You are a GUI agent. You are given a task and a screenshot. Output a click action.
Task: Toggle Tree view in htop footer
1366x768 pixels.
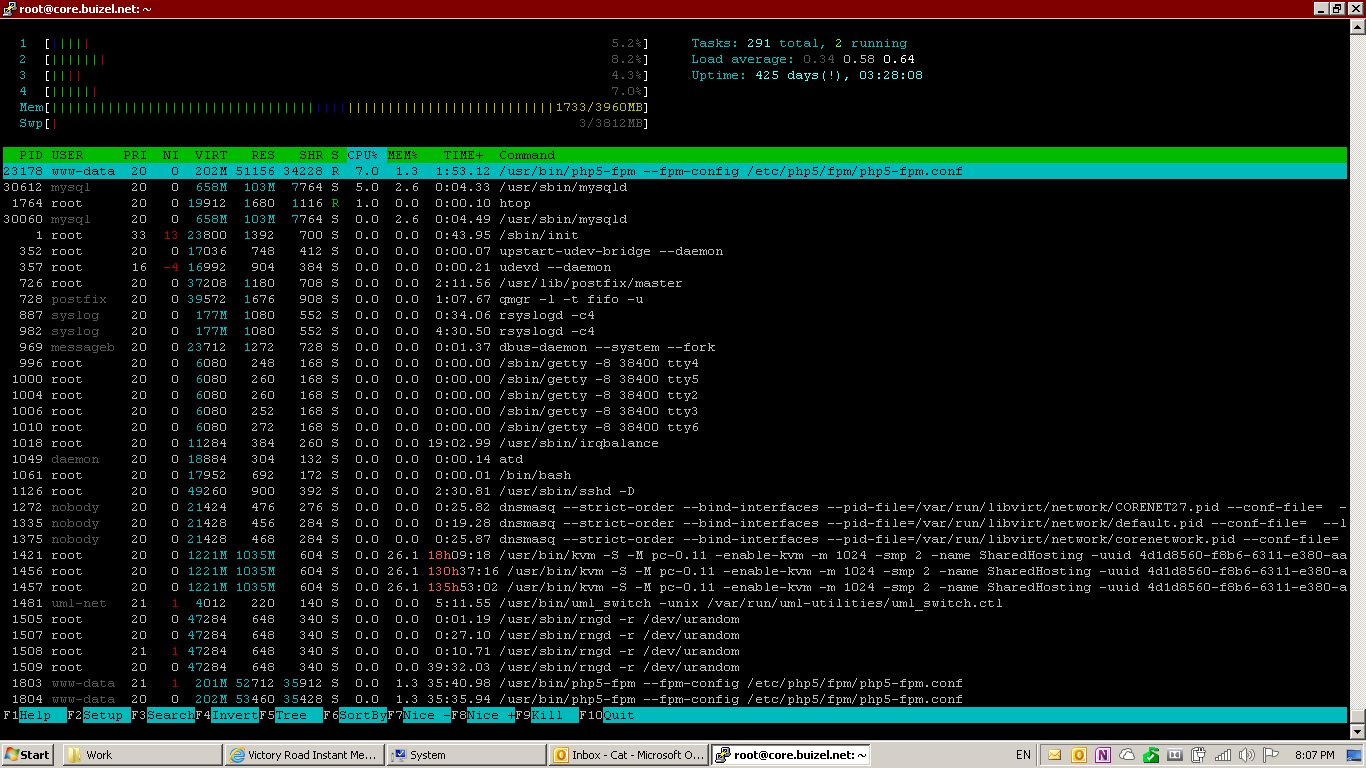(x=291, y=715)
